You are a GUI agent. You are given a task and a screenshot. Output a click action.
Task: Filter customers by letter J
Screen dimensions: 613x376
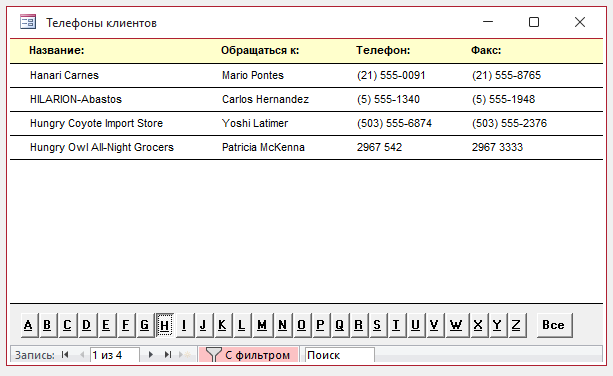coord(204,325)
